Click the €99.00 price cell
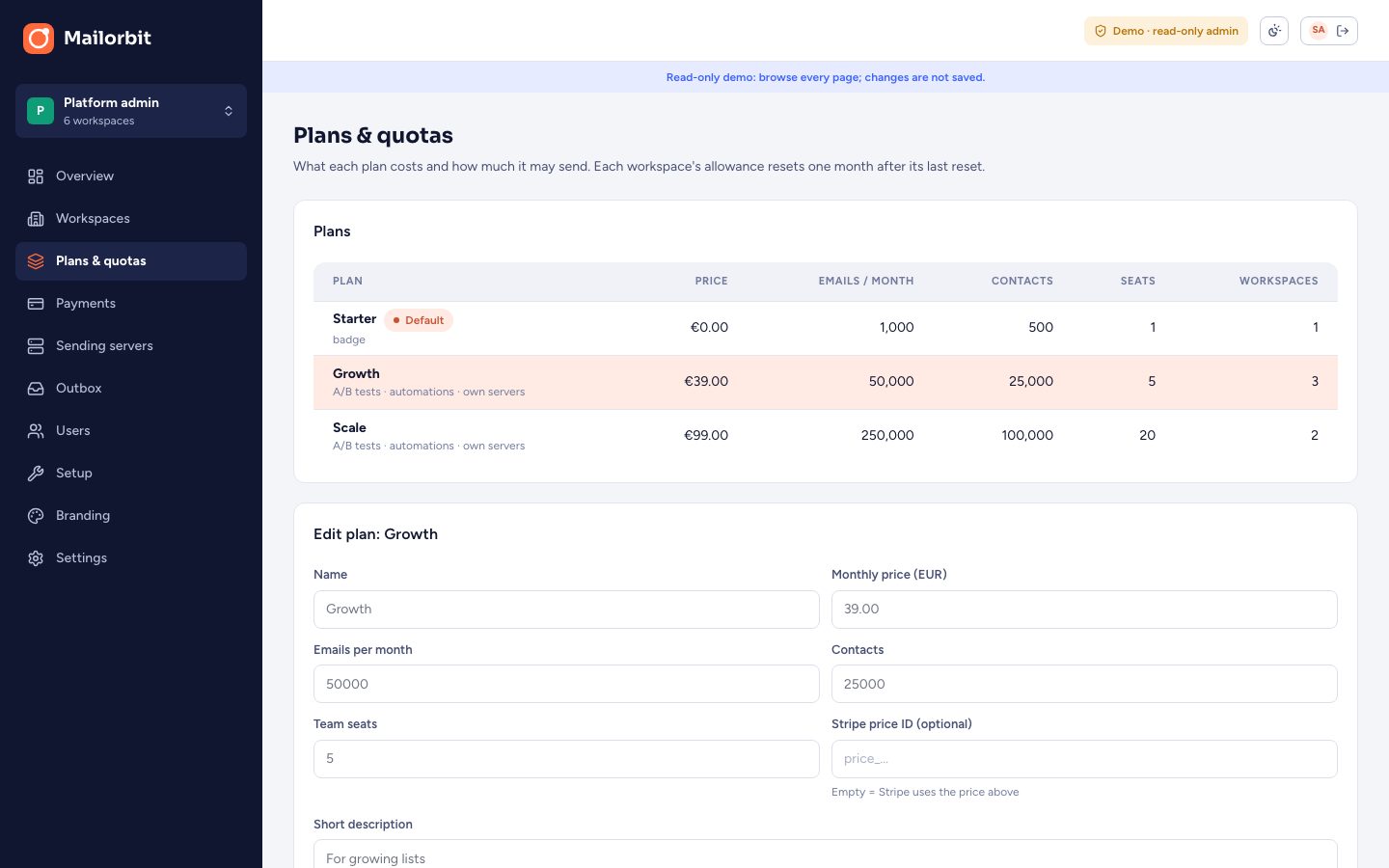This screenshot has height=868, width=1389. tap(706, 436)
